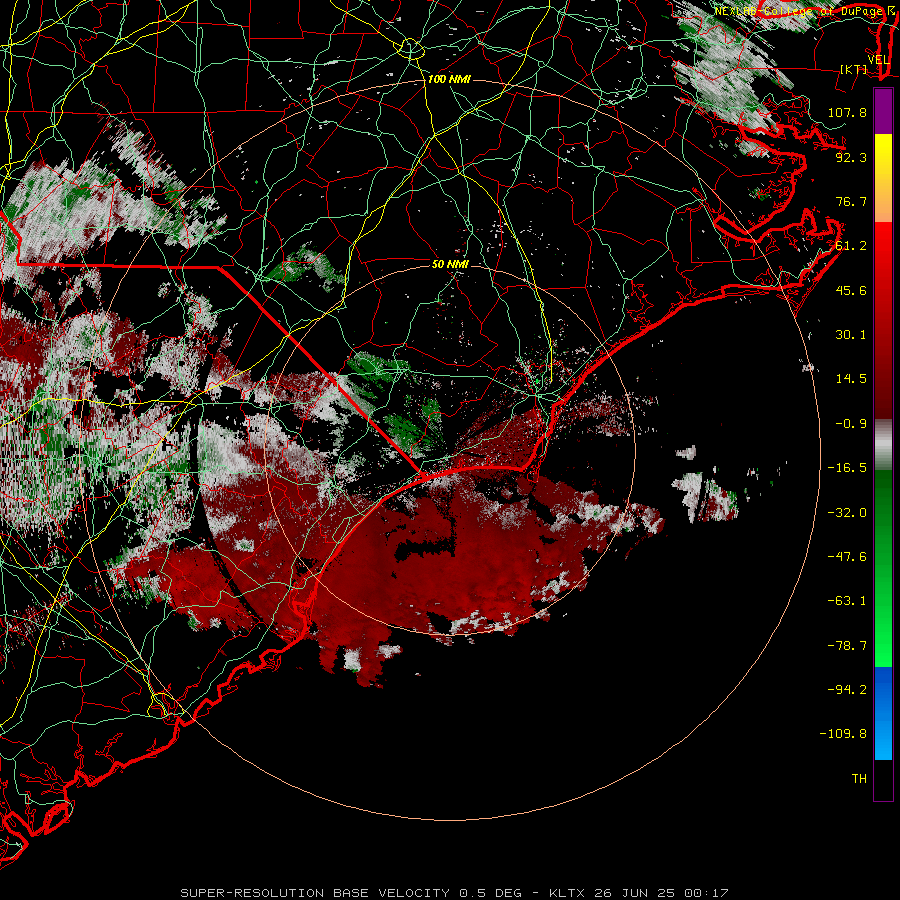Select the 61.2 velocity scale value
The height and width of the screenshot is (900, 900).
click(851, 246)
